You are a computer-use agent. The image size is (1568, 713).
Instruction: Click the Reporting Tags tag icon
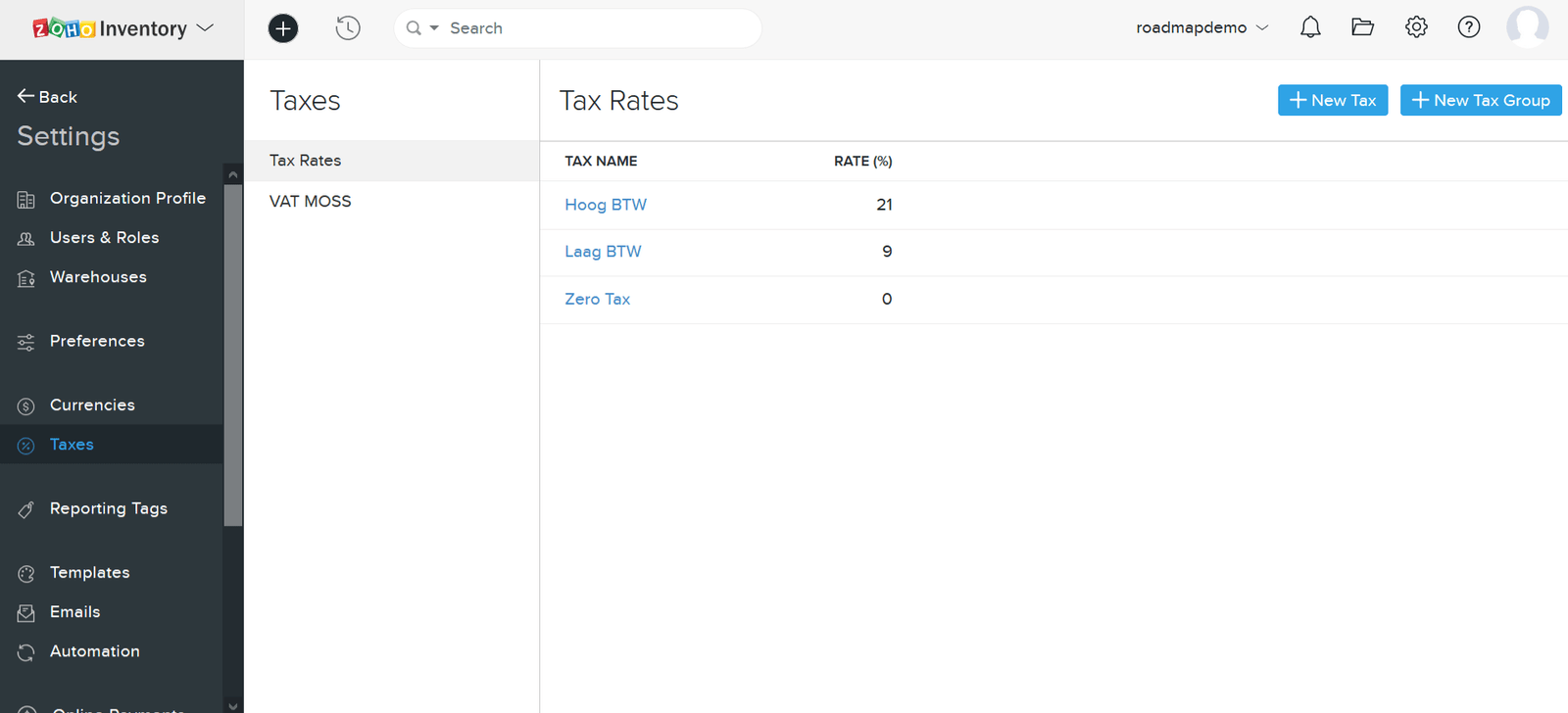[26, 509]
